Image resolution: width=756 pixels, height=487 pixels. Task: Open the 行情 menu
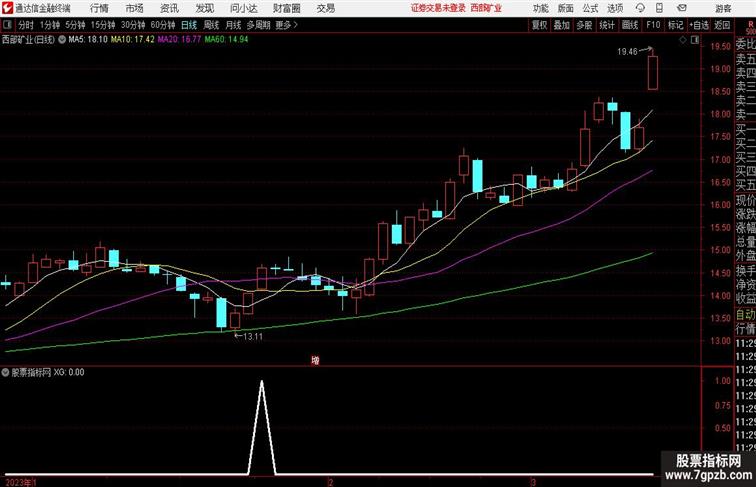99,8
